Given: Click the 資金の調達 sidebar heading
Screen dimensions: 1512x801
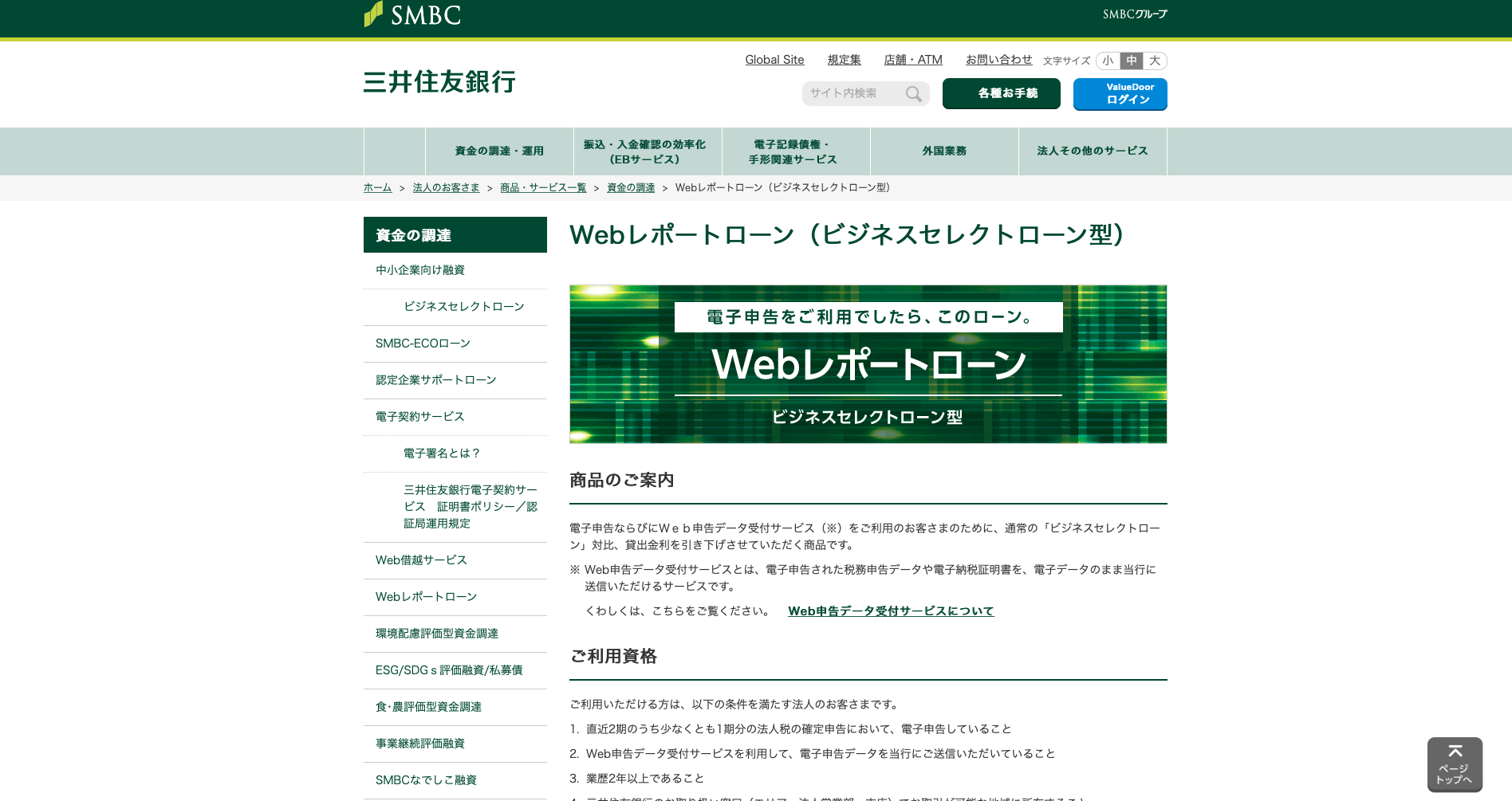Looking at the screenshot, I should pyautogui.click(x=455, y=235).
